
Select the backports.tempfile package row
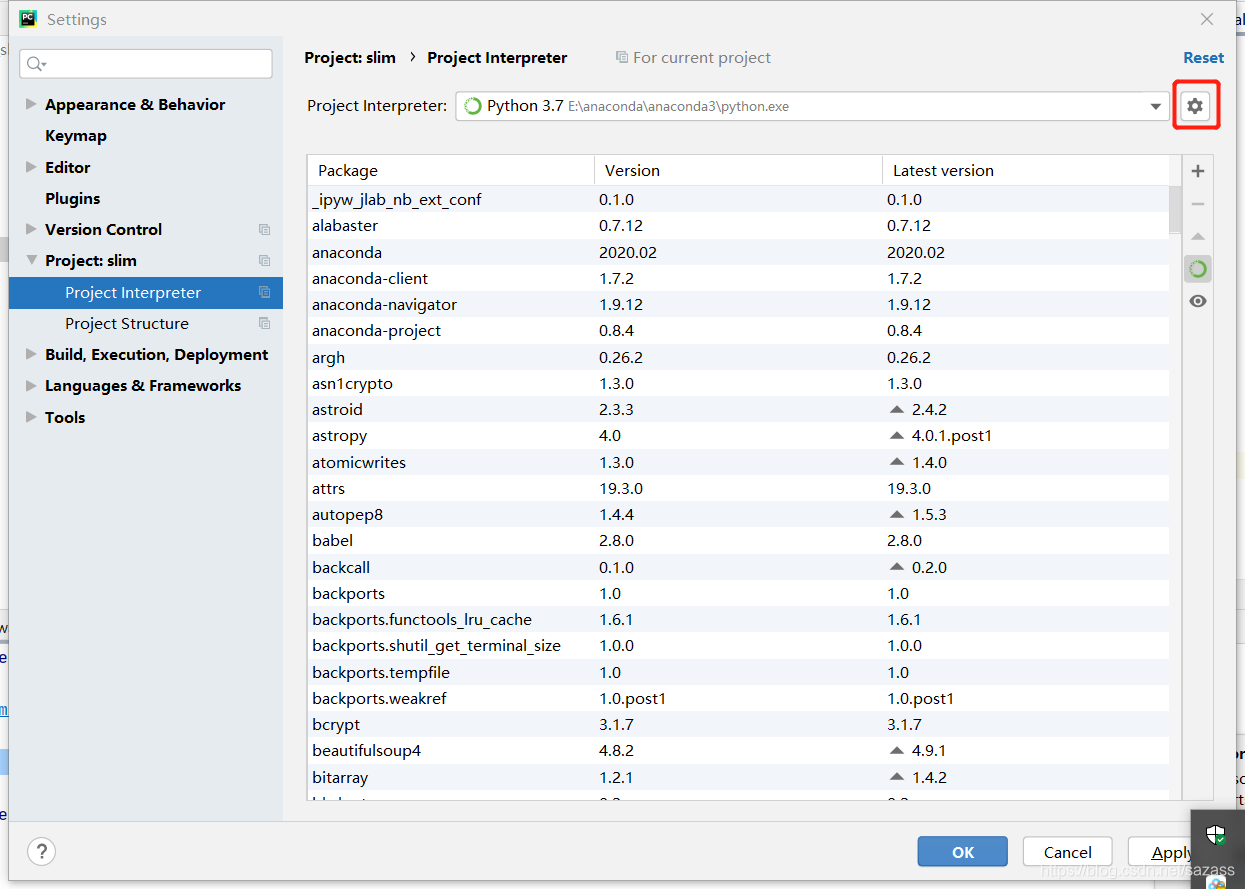tap(738, 672)
